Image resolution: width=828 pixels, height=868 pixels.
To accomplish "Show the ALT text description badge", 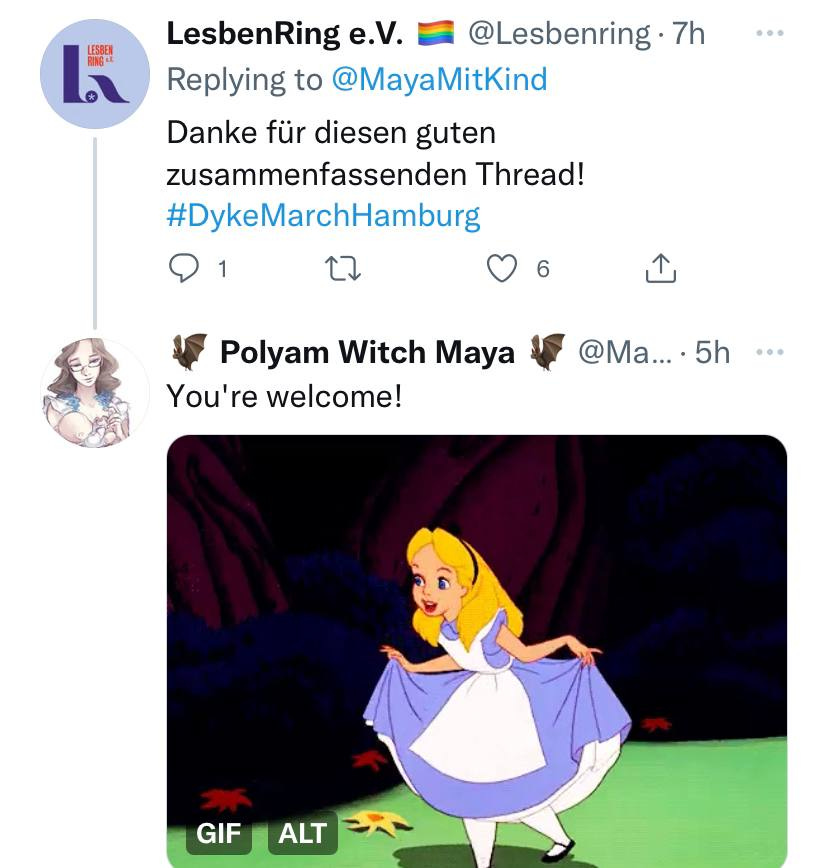I will click(303, 833).
